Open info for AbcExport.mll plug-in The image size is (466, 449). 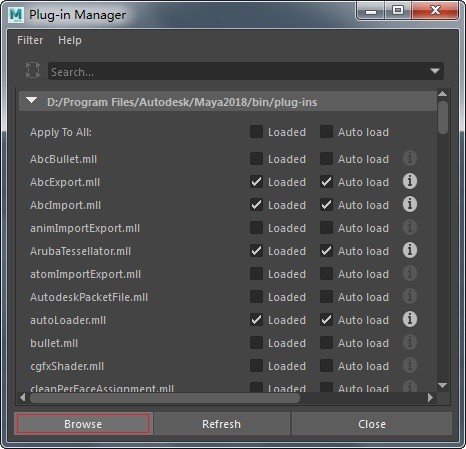click(410, 181)
